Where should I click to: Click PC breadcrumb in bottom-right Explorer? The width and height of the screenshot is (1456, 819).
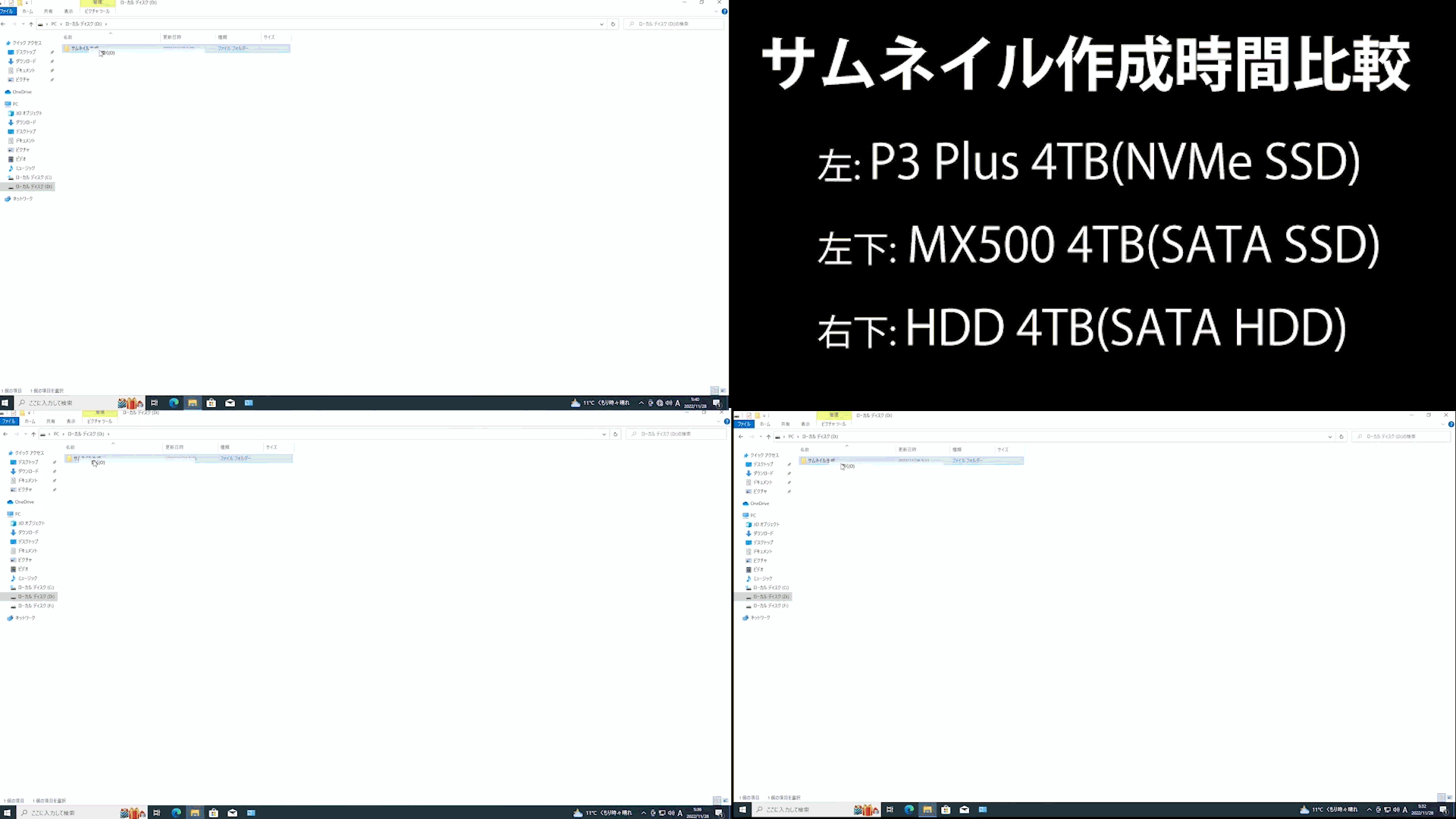(x=791, y=437)
